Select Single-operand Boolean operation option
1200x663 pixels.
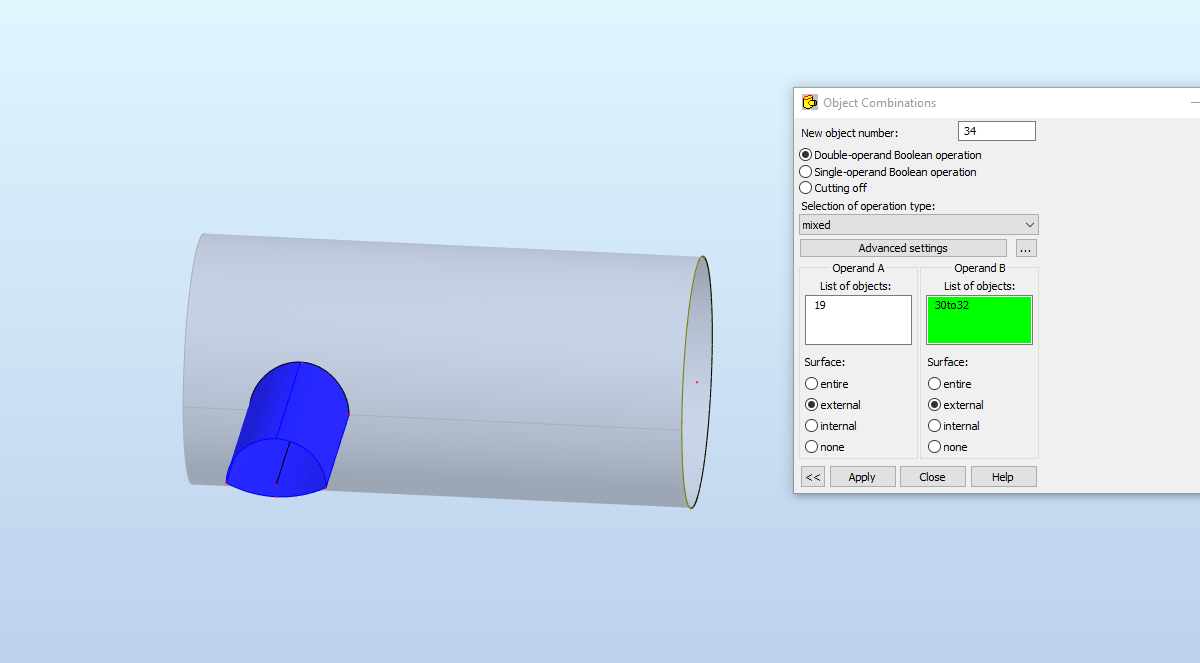(806, 172)
